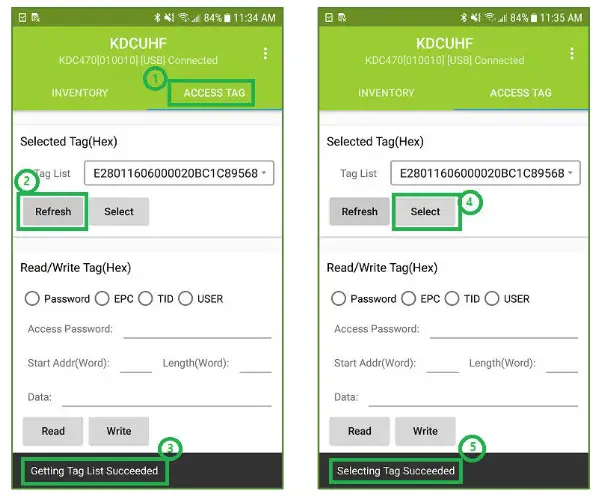Open overflow menu in right phone screen
600x500 pixels.
[x=572, y=53]
